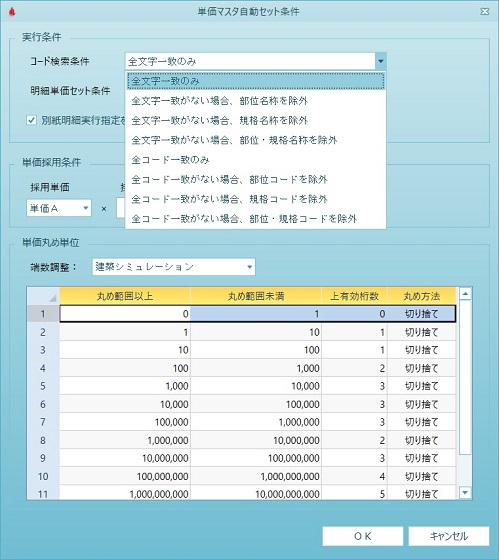Click 切り捨て cell in row 6
This screenshot has width=499, height=560.
(x=422, y=404)
